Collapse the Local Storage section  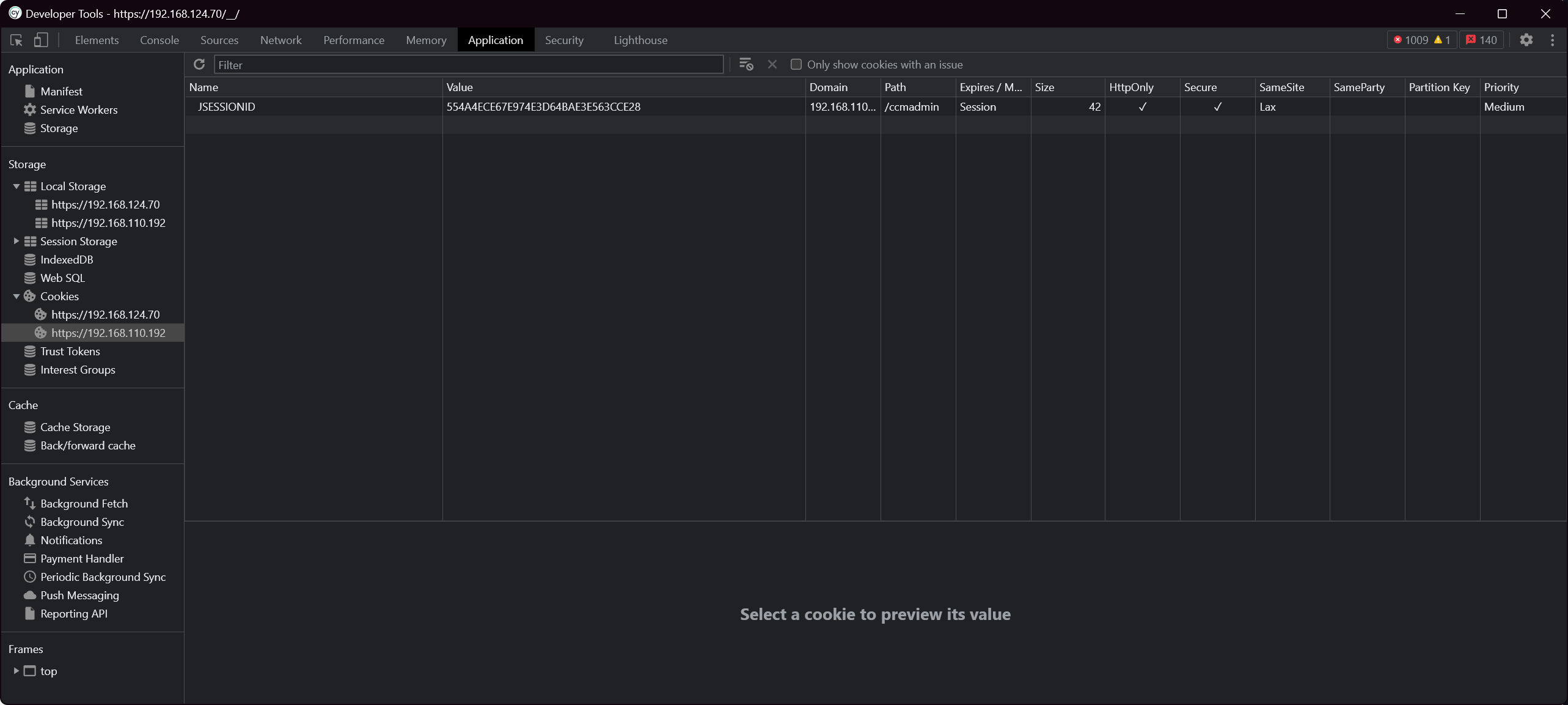coord(15,186)
